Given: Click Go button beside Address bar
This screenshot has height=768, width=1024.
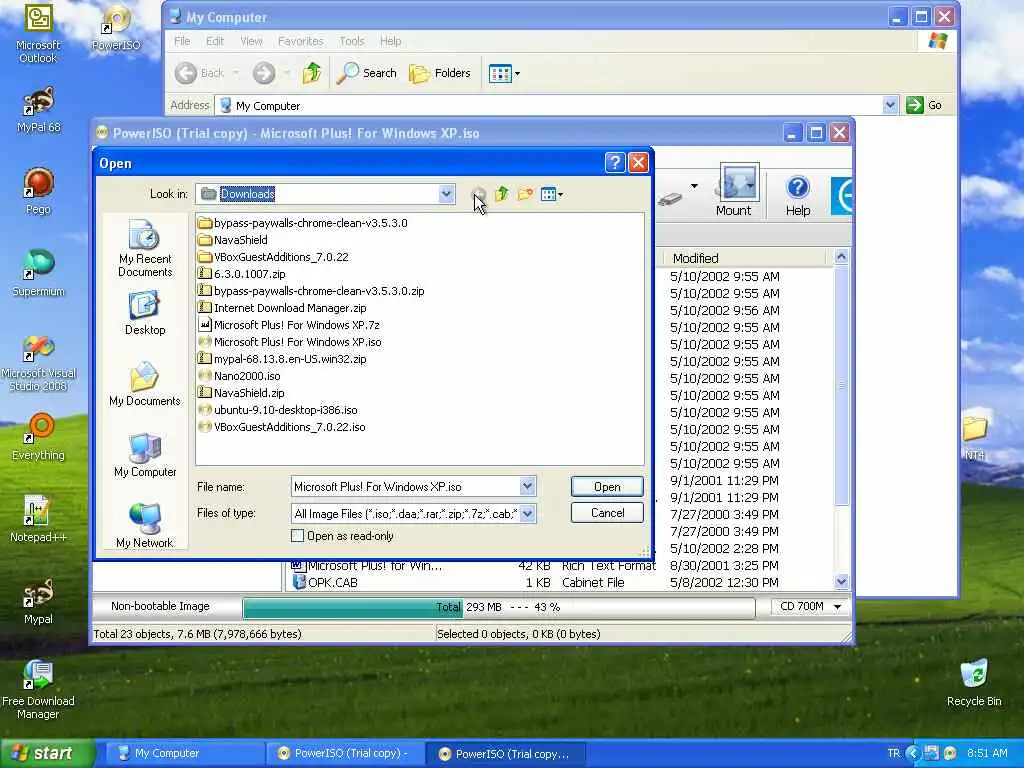Looking at the screenshot, I should tap(924, 104).
